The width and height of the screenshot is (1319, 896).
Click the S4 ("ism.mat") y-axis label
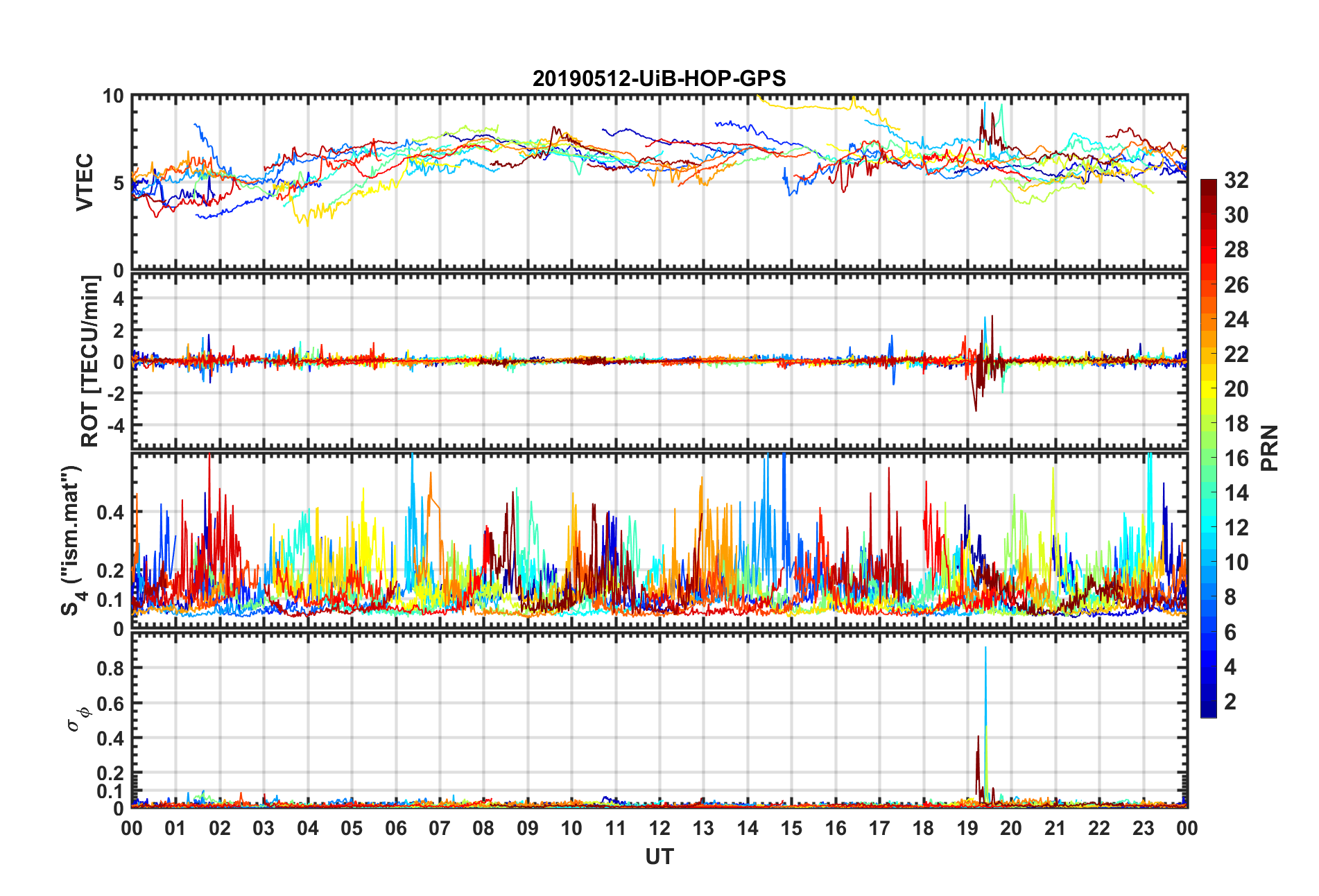[x=72, y=541]
